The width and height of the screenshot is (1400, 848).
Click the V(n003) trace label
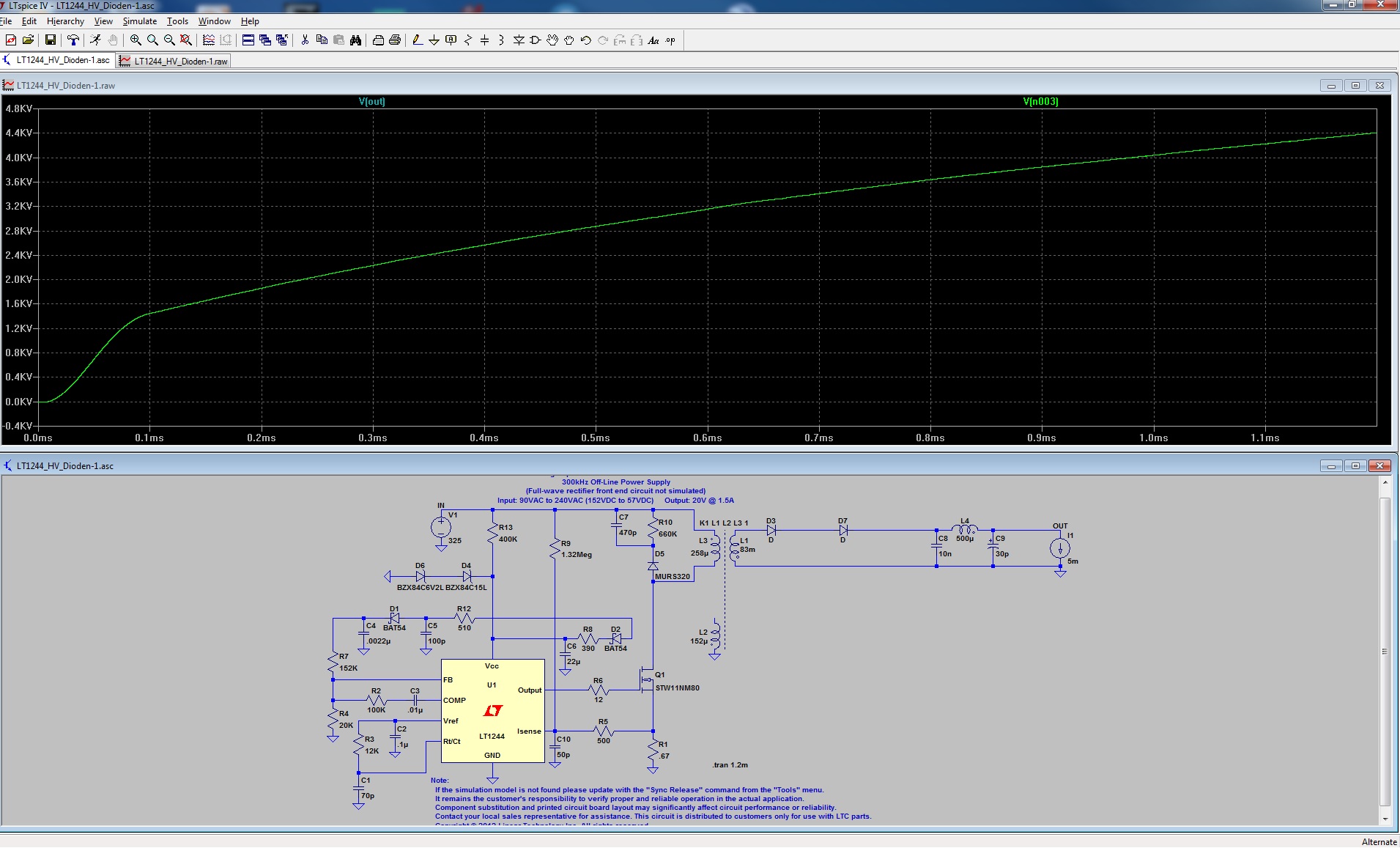point(1040,102)
